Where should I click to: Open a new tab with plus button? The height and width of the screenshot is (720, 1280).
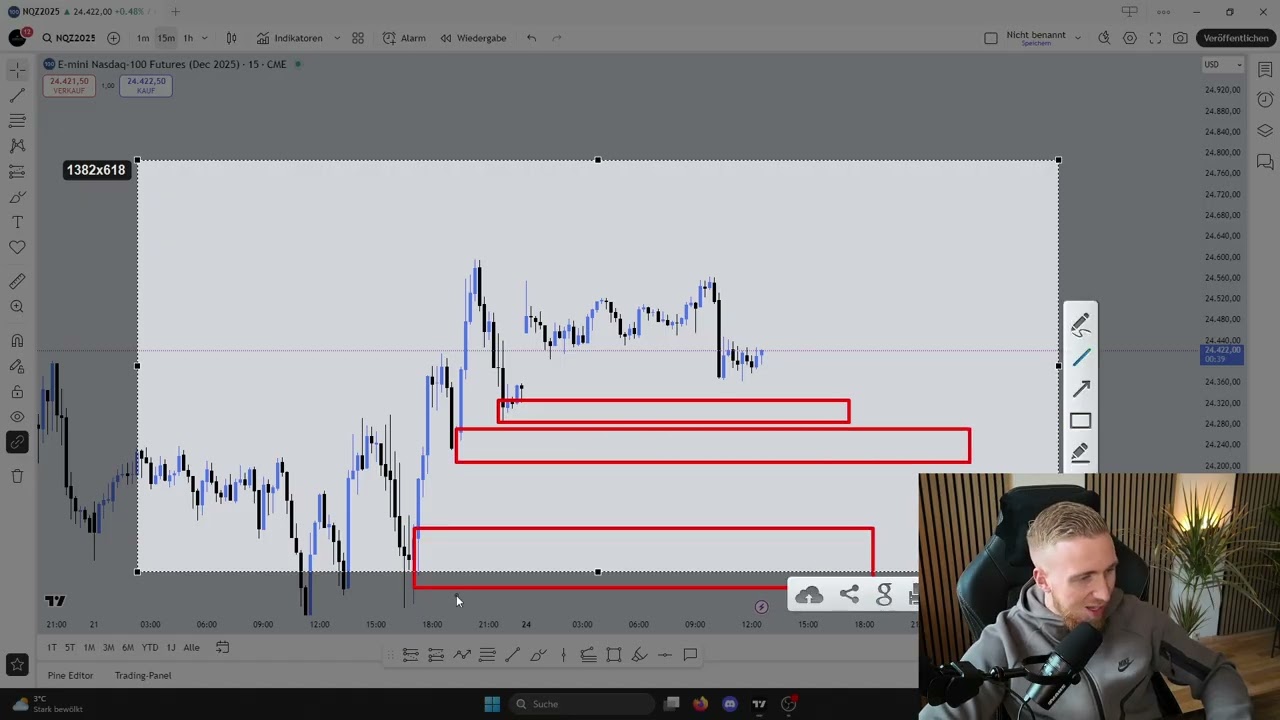click(176, 12)
